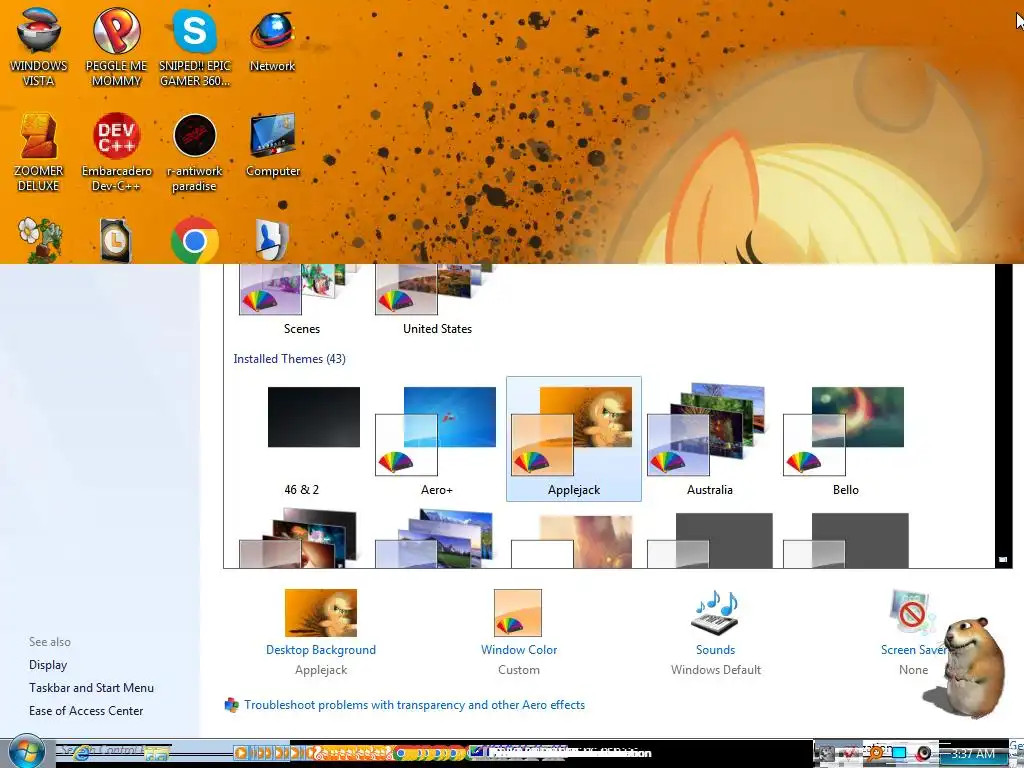Open the Network desktop icon
Viewport: 1024px width, 768px height.
point(272,39)
